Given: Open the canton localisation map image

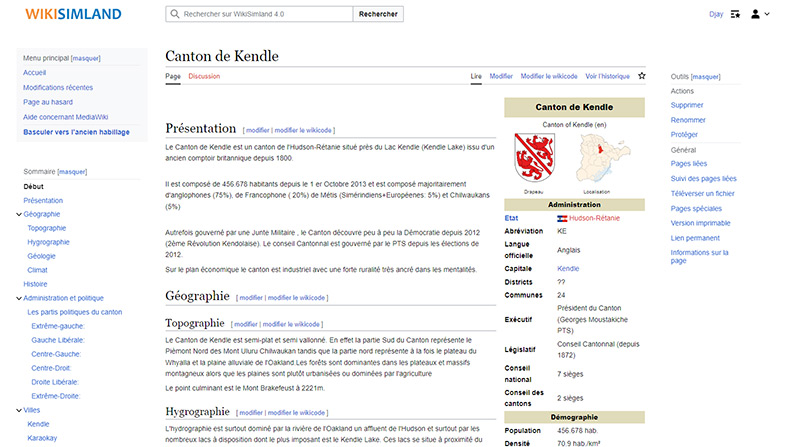Looking at the screenshot, I should coord(595,157).
